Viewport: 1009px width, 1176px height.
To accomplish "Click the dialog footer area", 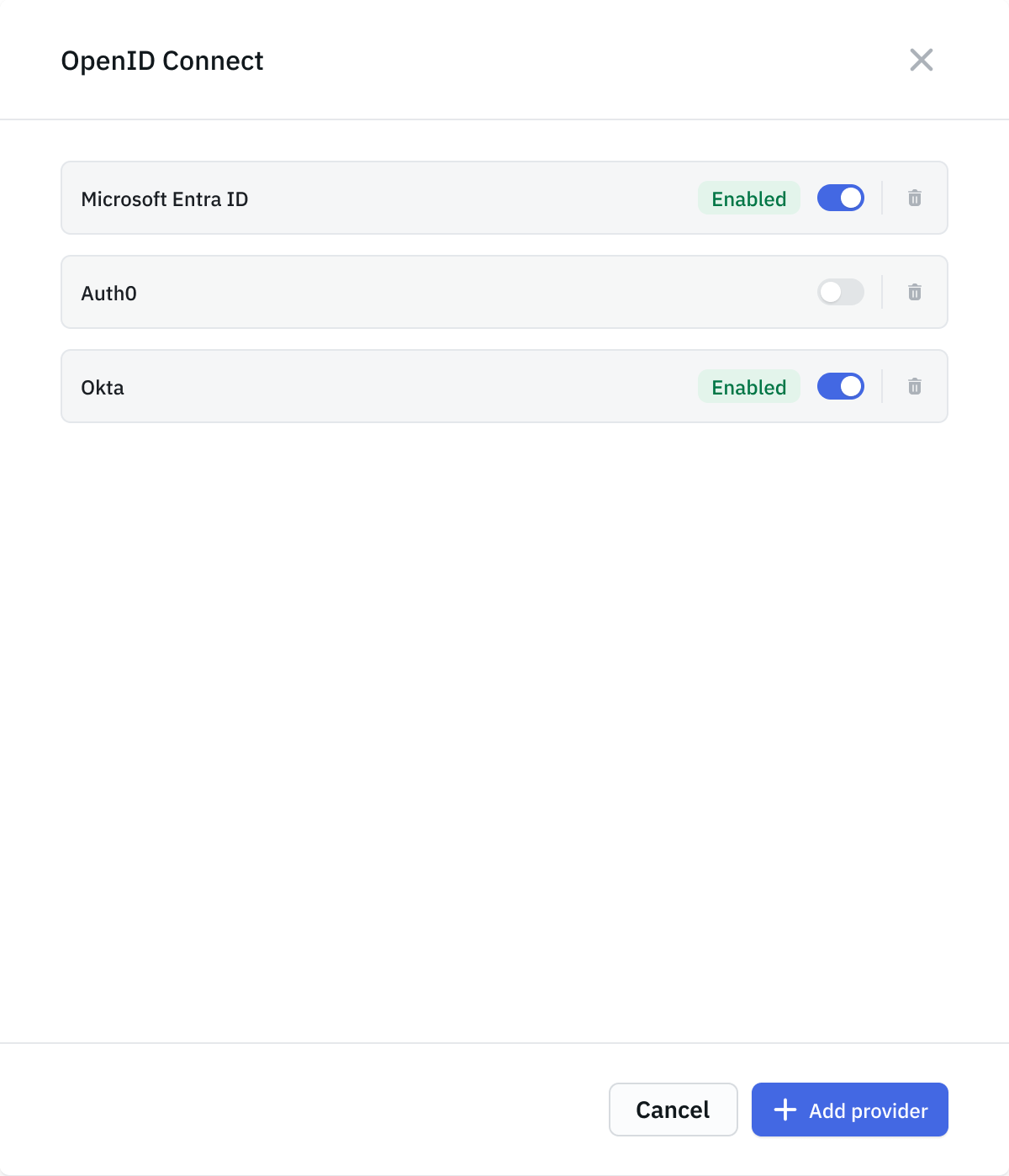I will [336, 1110].
